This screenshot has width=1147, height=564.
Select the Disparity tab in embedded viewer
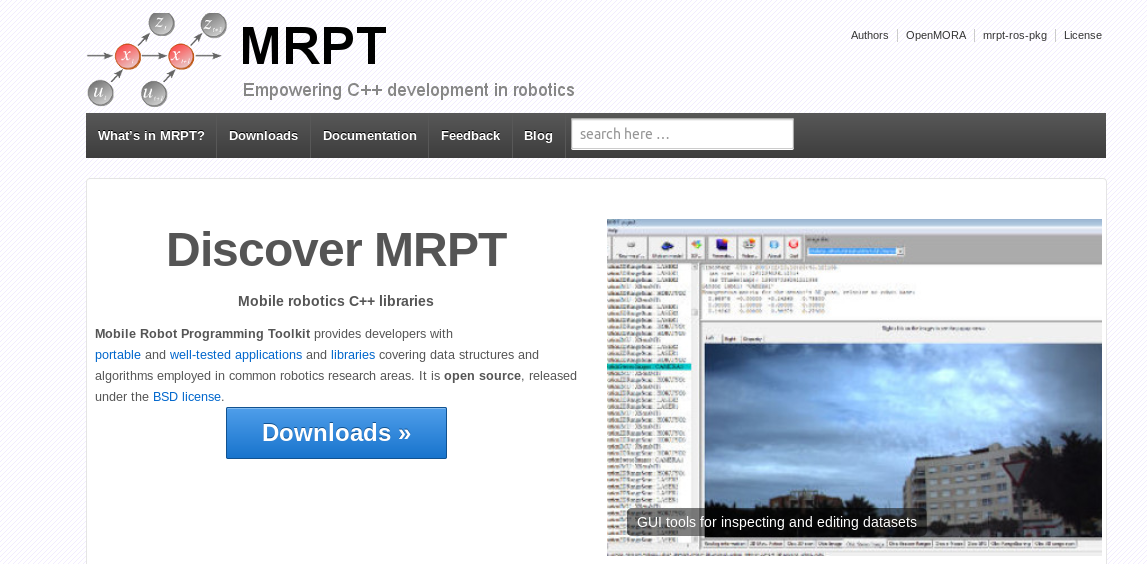[752, 339]
